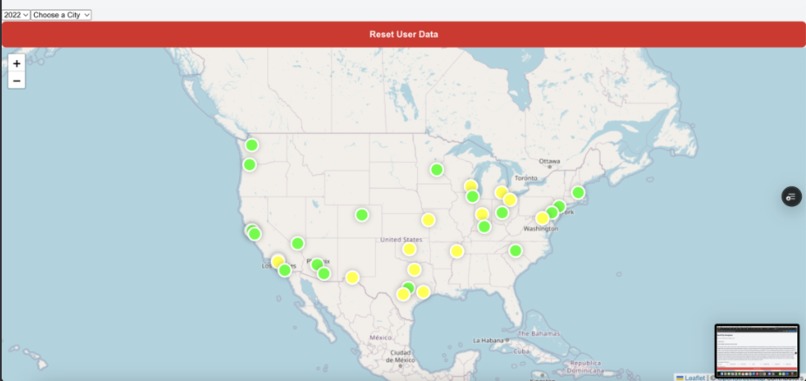The image size is (806, 381).
Task: Select the green Tucson marker in southern Arizona
Action: tap(323, 274)
